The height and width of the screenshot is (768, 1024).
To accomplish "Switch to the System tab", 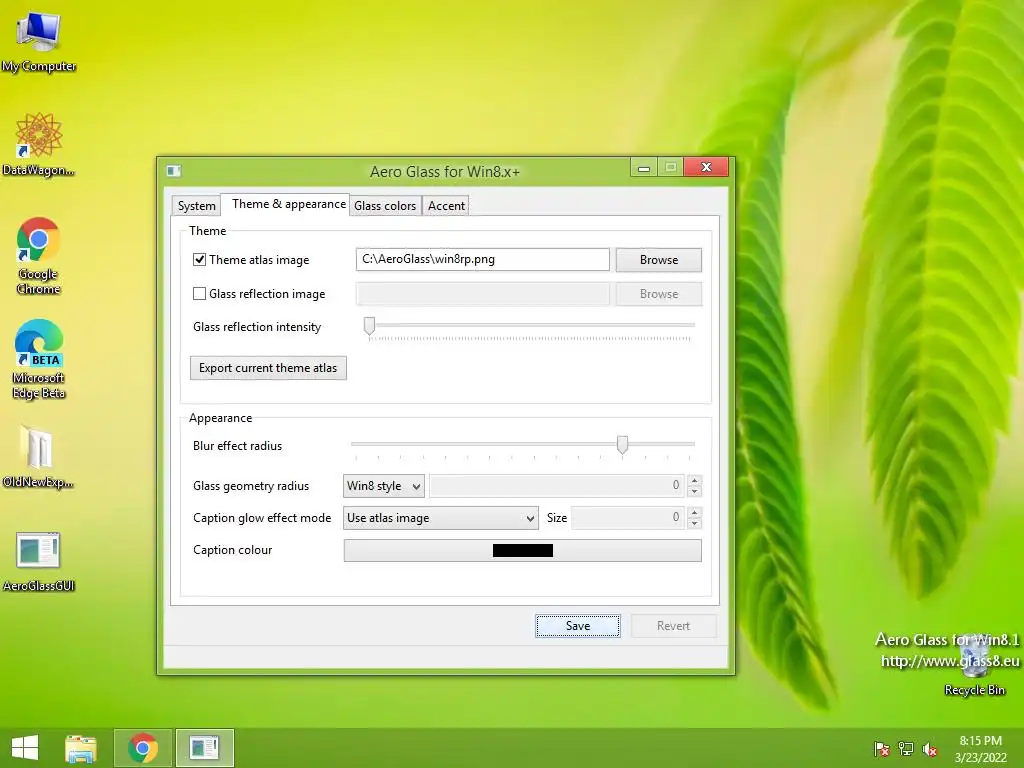I will [197, 206].
